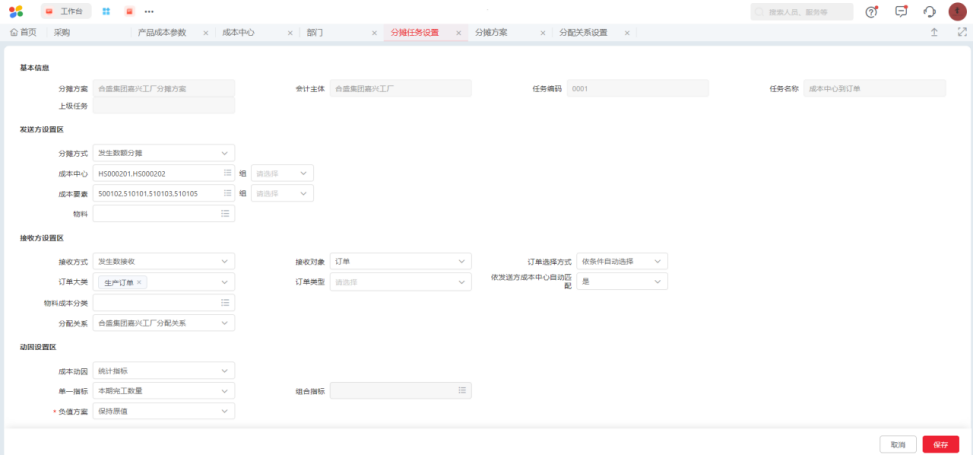Open the 成本要素 list picker icon
Image resolution: width=974 pixels, height=455 pixels.
click(x=227, y=193)
